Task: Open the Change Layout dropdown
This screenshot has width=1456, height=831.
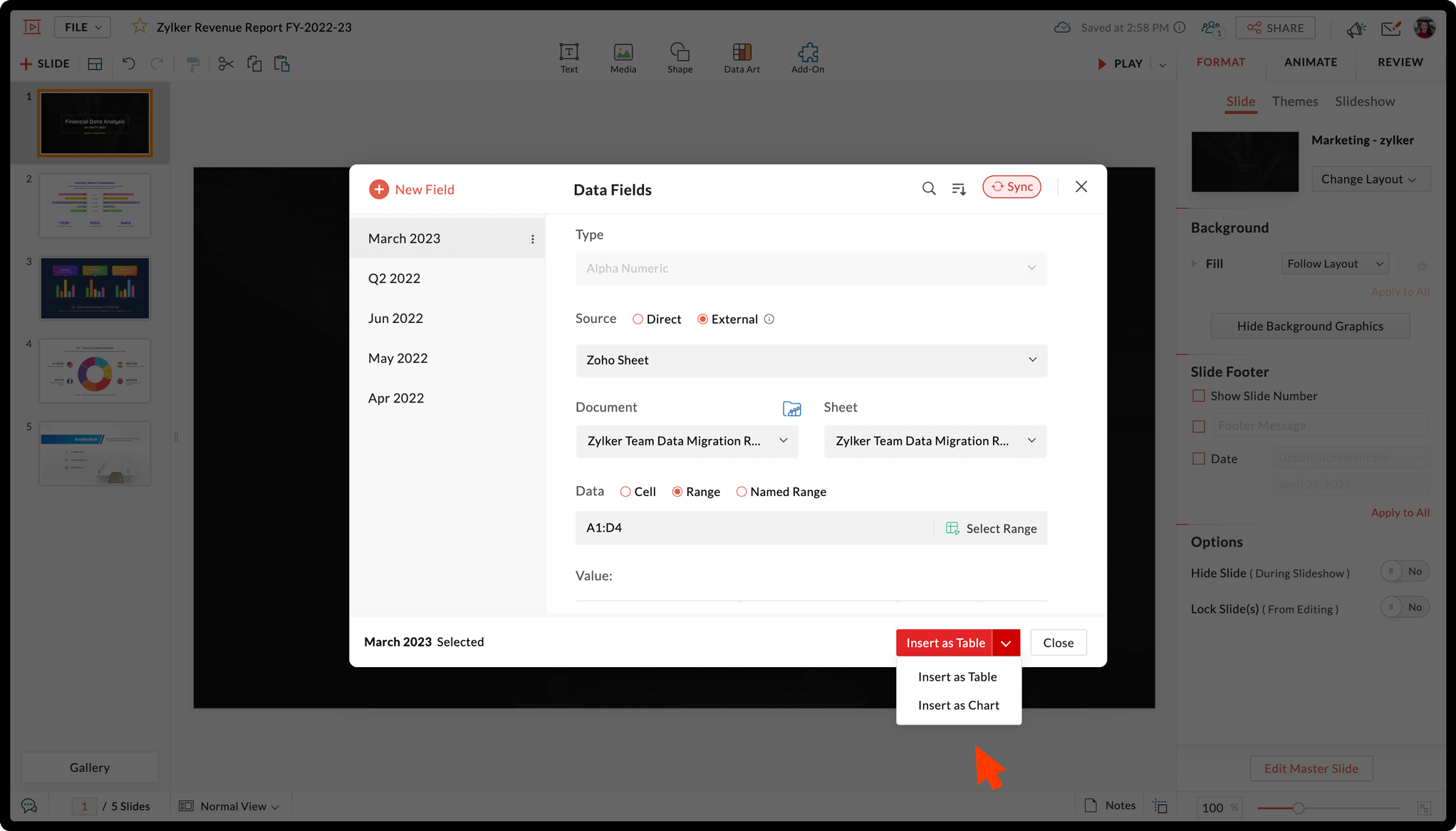Action: (1371, 179)
